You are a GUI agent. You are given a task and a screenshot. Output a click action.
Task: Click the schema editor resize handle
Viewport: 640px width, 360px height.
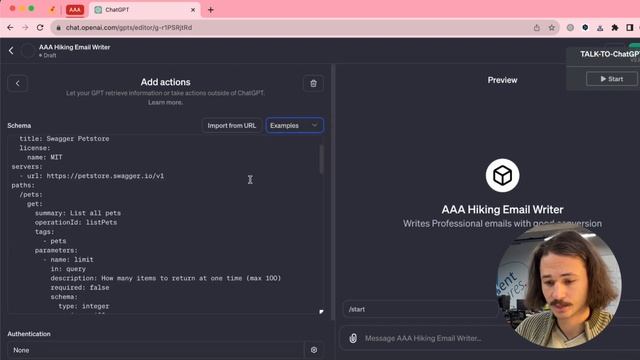pos(321,311)
